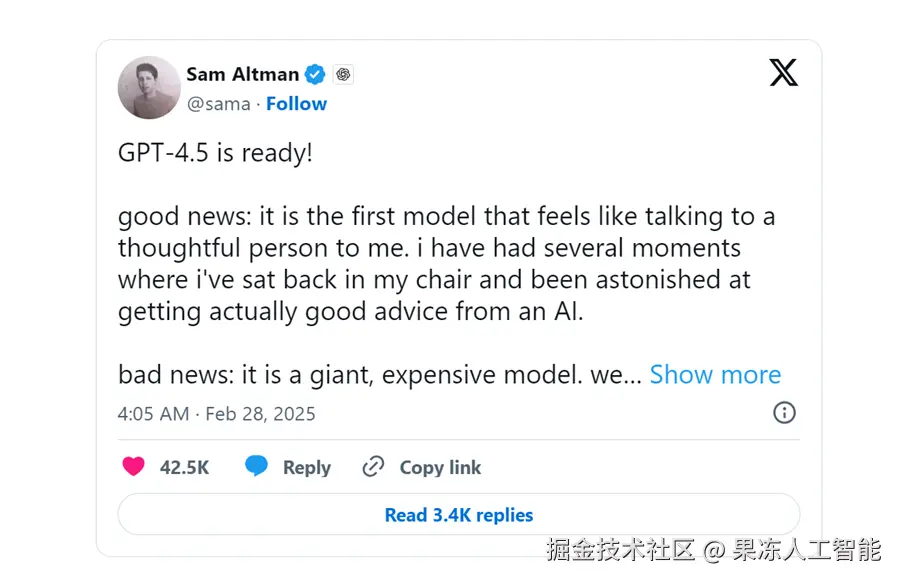This screenshot has width=900, height=582.
Task: Click the Reply text label
Action: tap(307, 467)
